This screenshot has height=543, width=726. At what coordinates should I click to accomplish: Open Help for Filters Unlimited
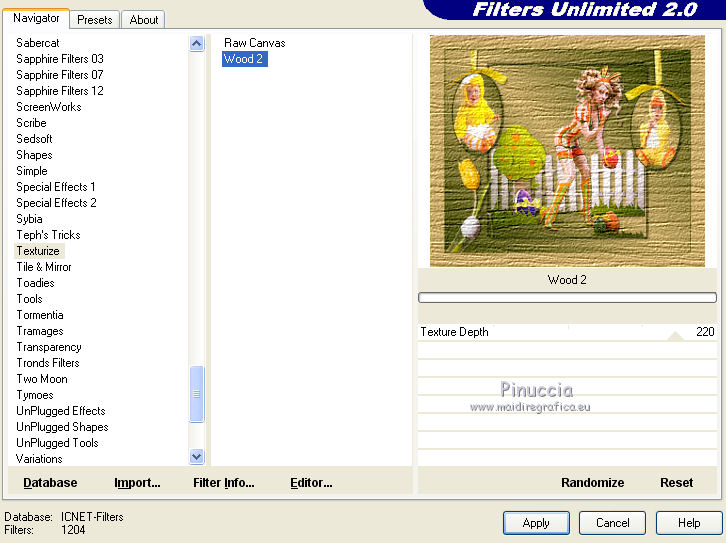click(x=689, y=523)
